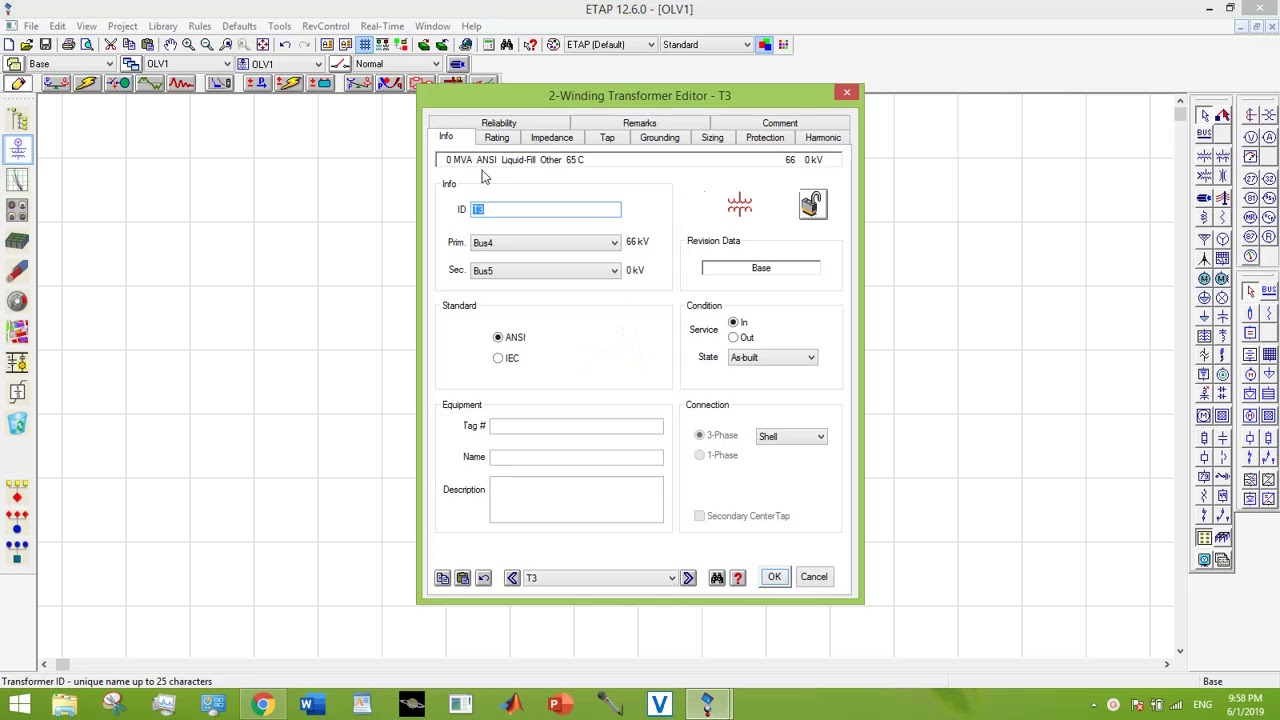Click the red transformer symbol in the dialog
Viewport: 1280px width, 720px height.
point(739,204)
